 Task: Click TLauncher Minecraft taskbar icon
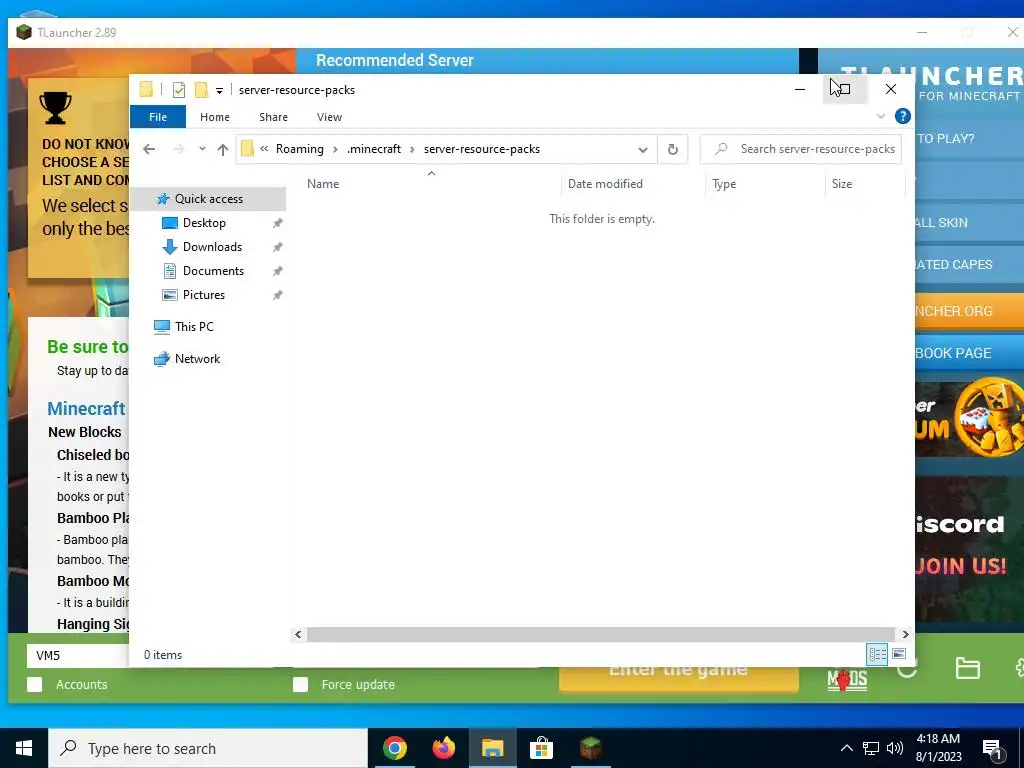click(x=590, y=748)
